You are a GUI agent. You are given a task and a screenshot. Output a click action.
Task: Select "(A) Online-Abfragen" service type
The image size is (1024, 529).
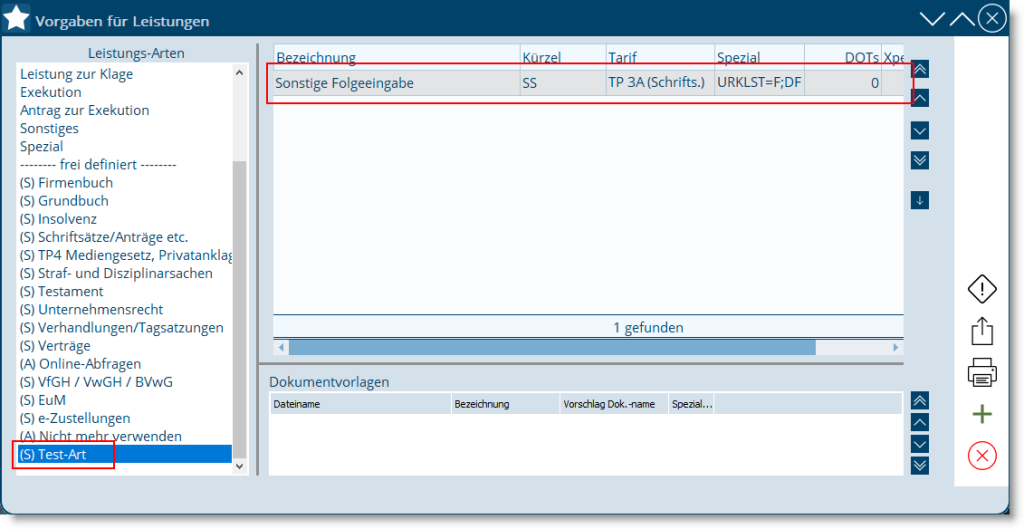tap(80, 364)
